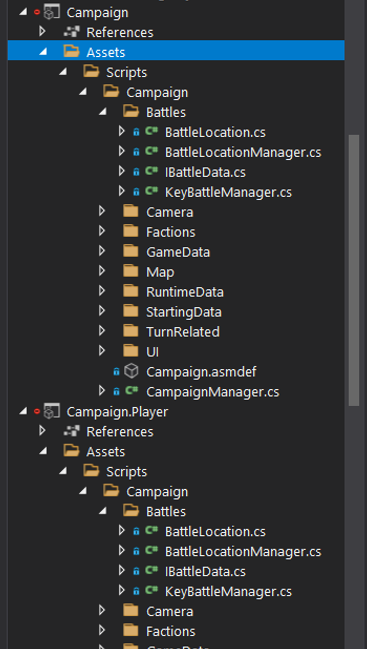Select the UI folder label
The image size is (367, 649).
[152, 352]
